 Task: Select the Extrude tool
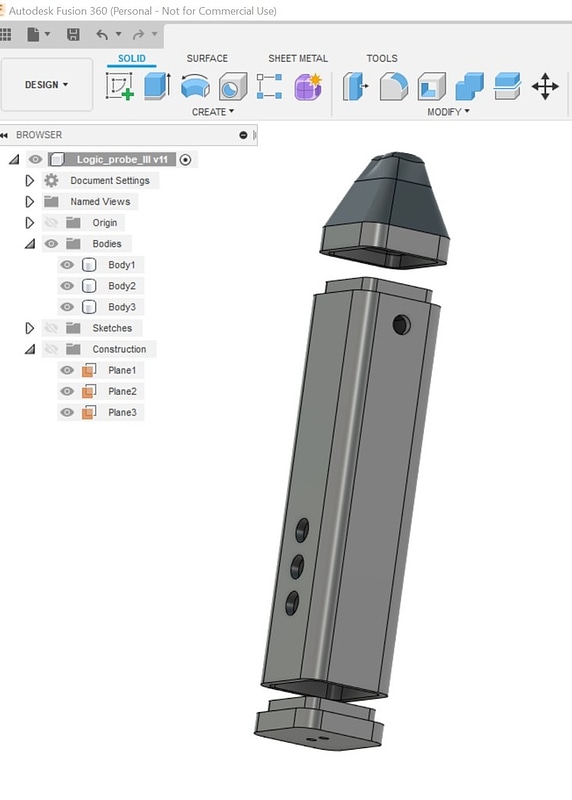tap(157, 86)
